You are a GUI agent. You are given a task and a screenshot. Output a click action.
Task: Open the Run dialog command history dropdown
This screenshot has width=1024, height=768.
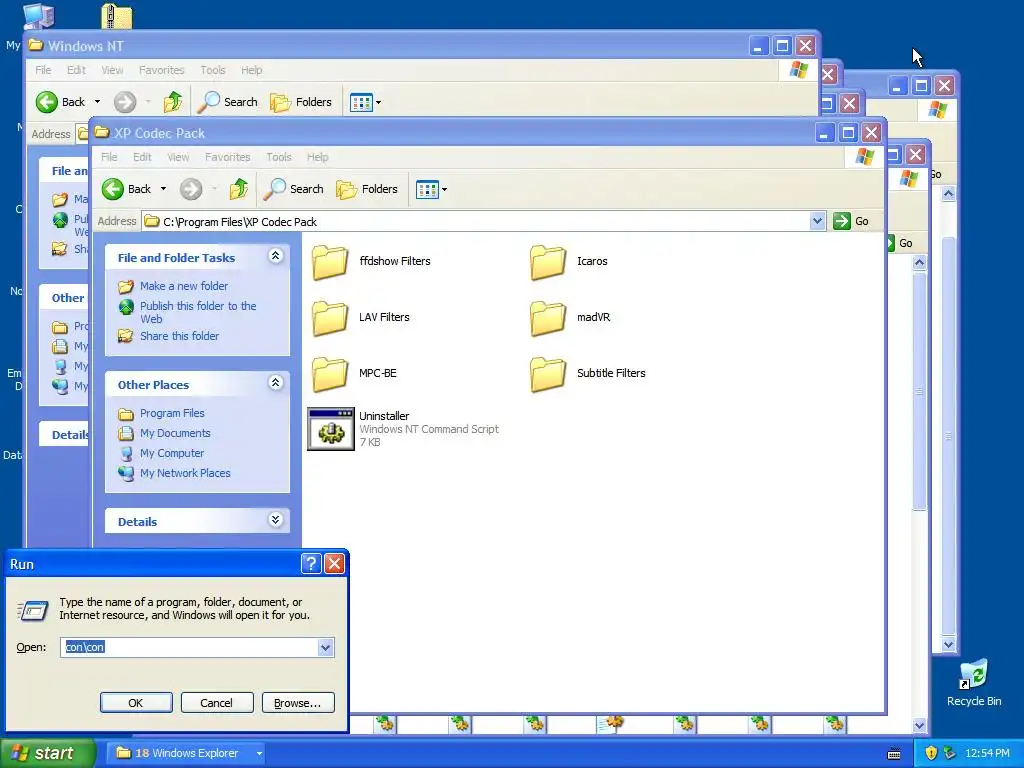point(325,647)
